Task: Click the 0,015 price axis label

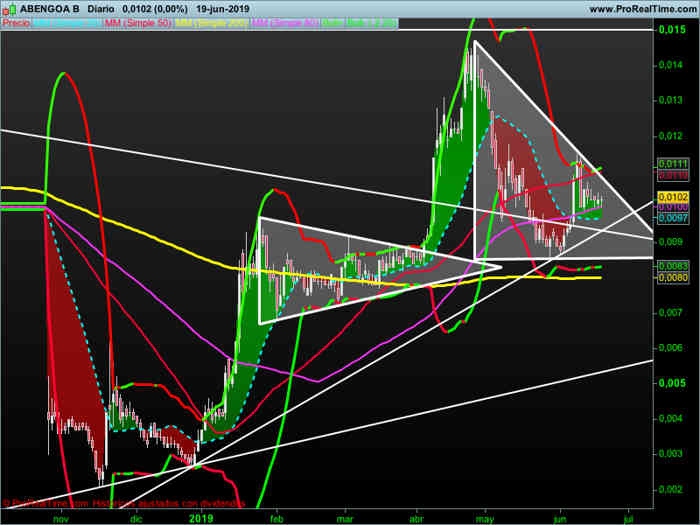Action: click(672, 30)
